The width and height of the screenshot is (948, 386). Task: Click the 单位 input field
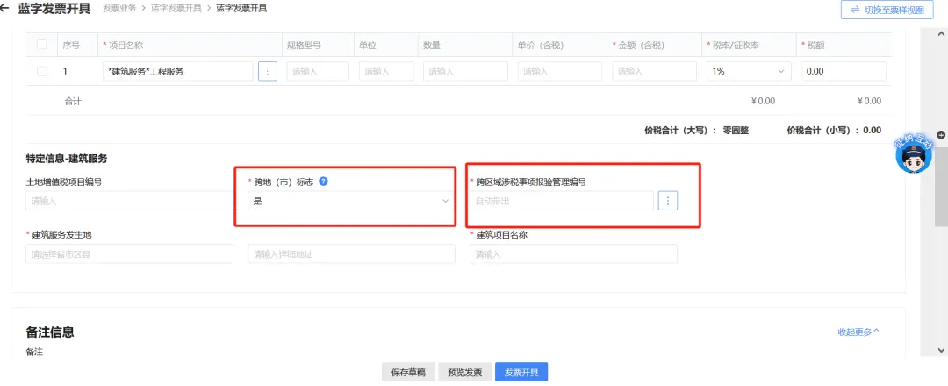coord(386,71)
